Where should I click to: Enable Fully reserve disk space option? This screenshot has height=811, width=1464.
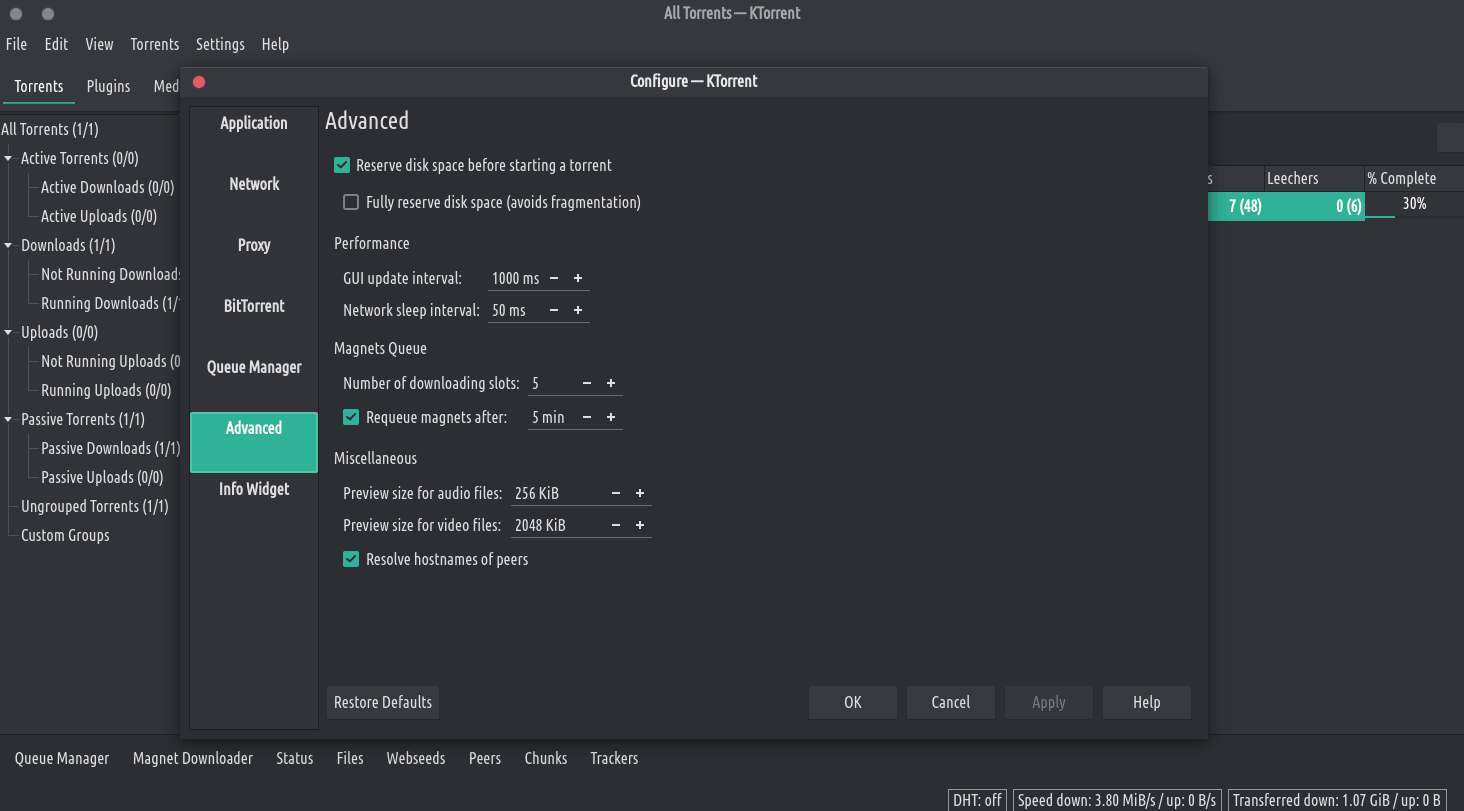coord(351,203)
